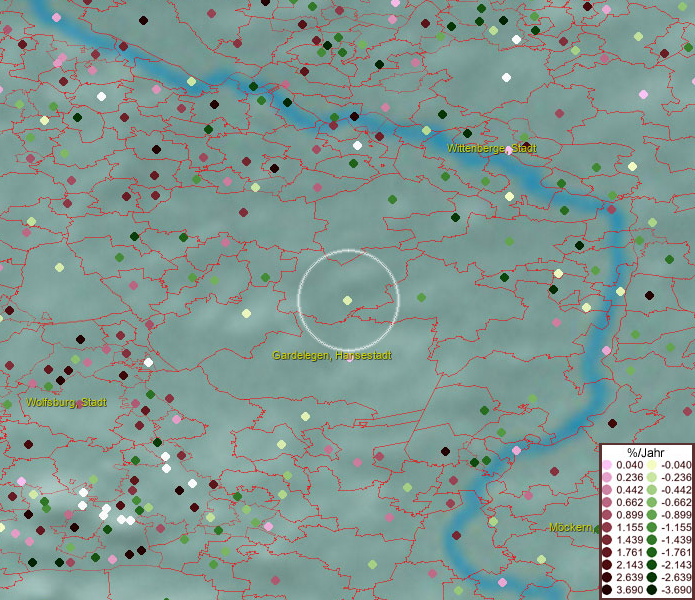The image size is (695, 600).
Task: Pick the 0.236 legend color swatch
Action: (607, 477)
